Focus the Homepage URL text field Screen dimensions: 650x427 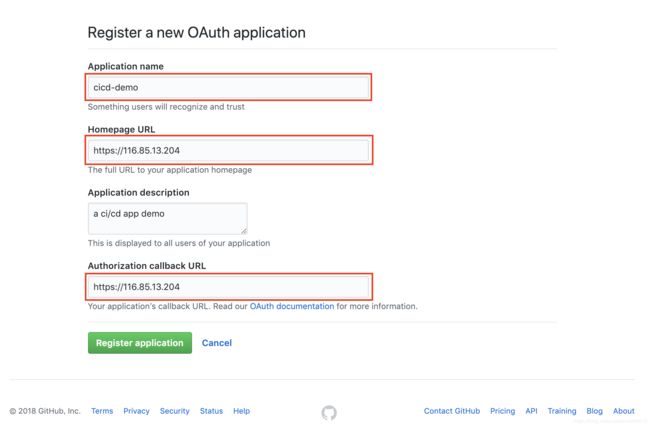pos(228,150)
